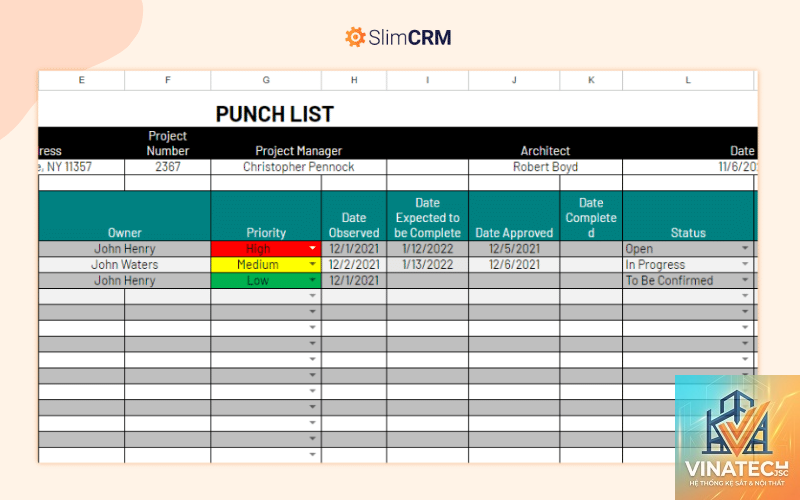Open the Medium priority dropdown arrow
800x500 pixels.
point(312,264)
